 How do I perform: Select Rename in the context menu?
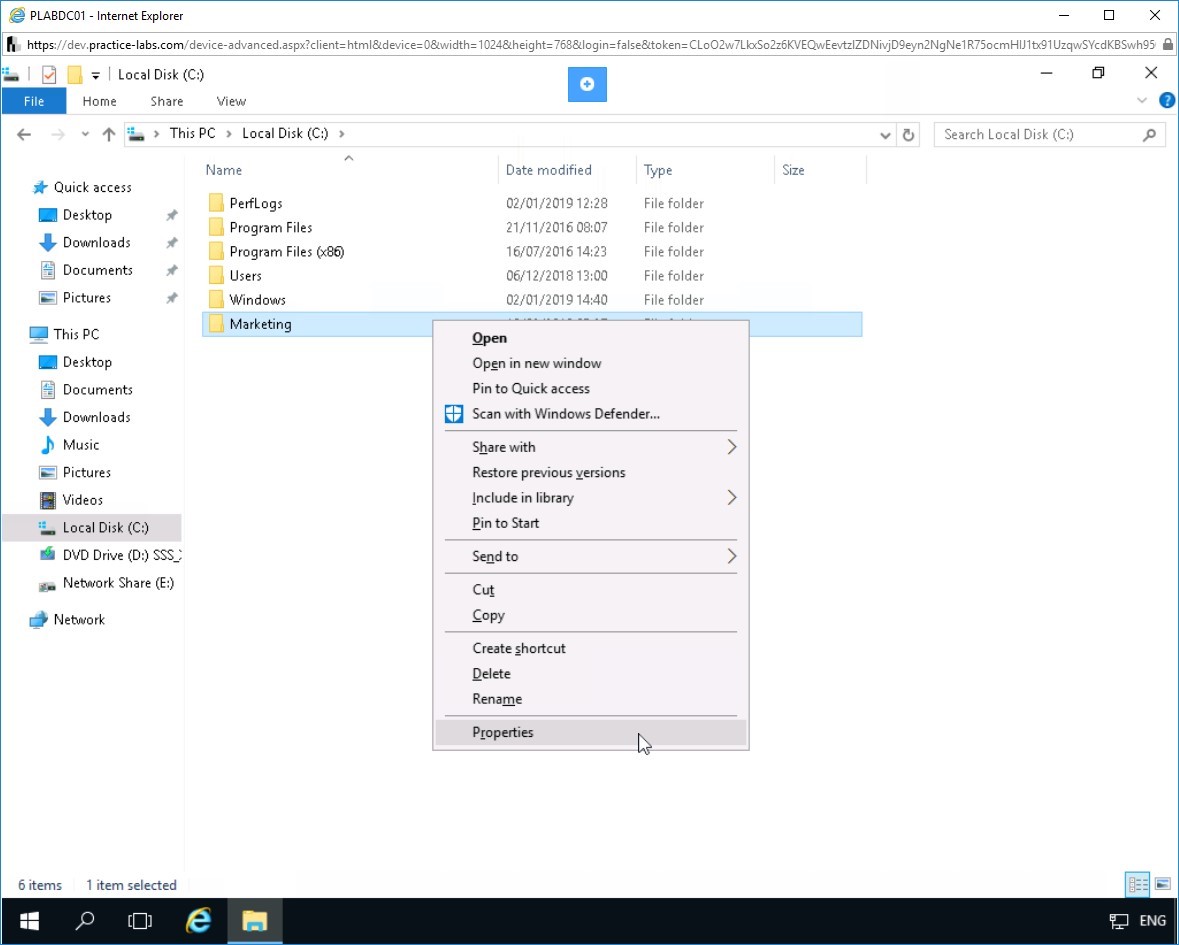[x=590, y=699]
